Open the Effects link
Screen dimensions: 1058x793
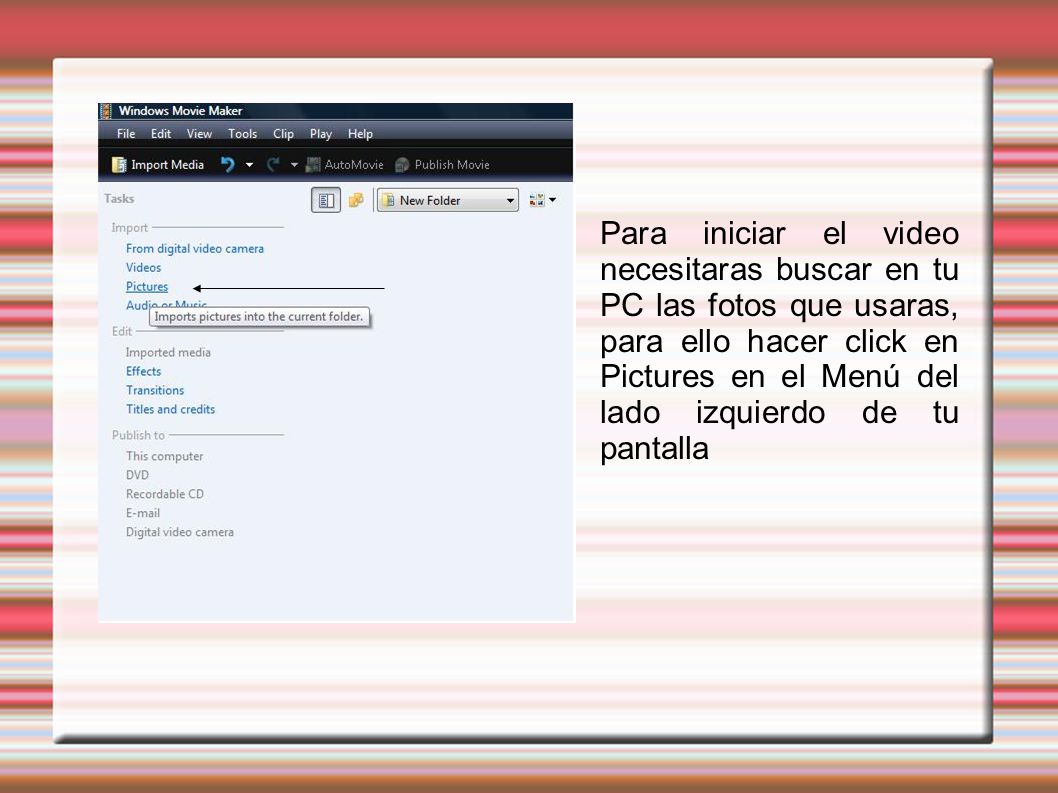point(143,371)
